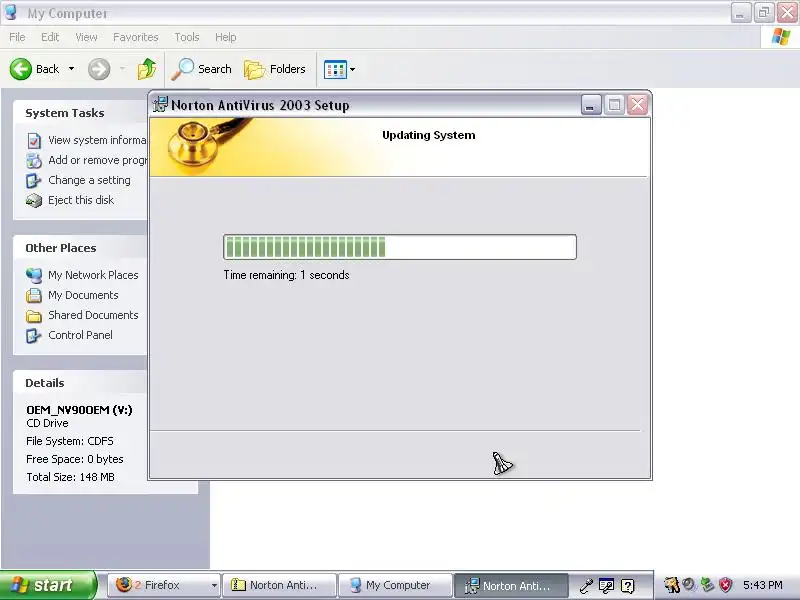800x600 pixels.
Task: Open My Documents from Other Places
Action: 83,295
